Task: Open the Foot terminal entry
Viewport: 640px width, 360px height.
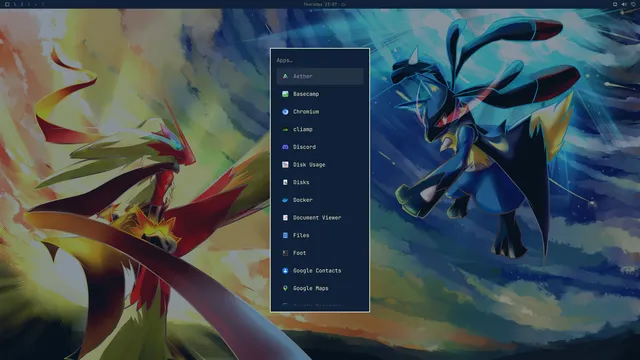Action: [x=320, y=253]
